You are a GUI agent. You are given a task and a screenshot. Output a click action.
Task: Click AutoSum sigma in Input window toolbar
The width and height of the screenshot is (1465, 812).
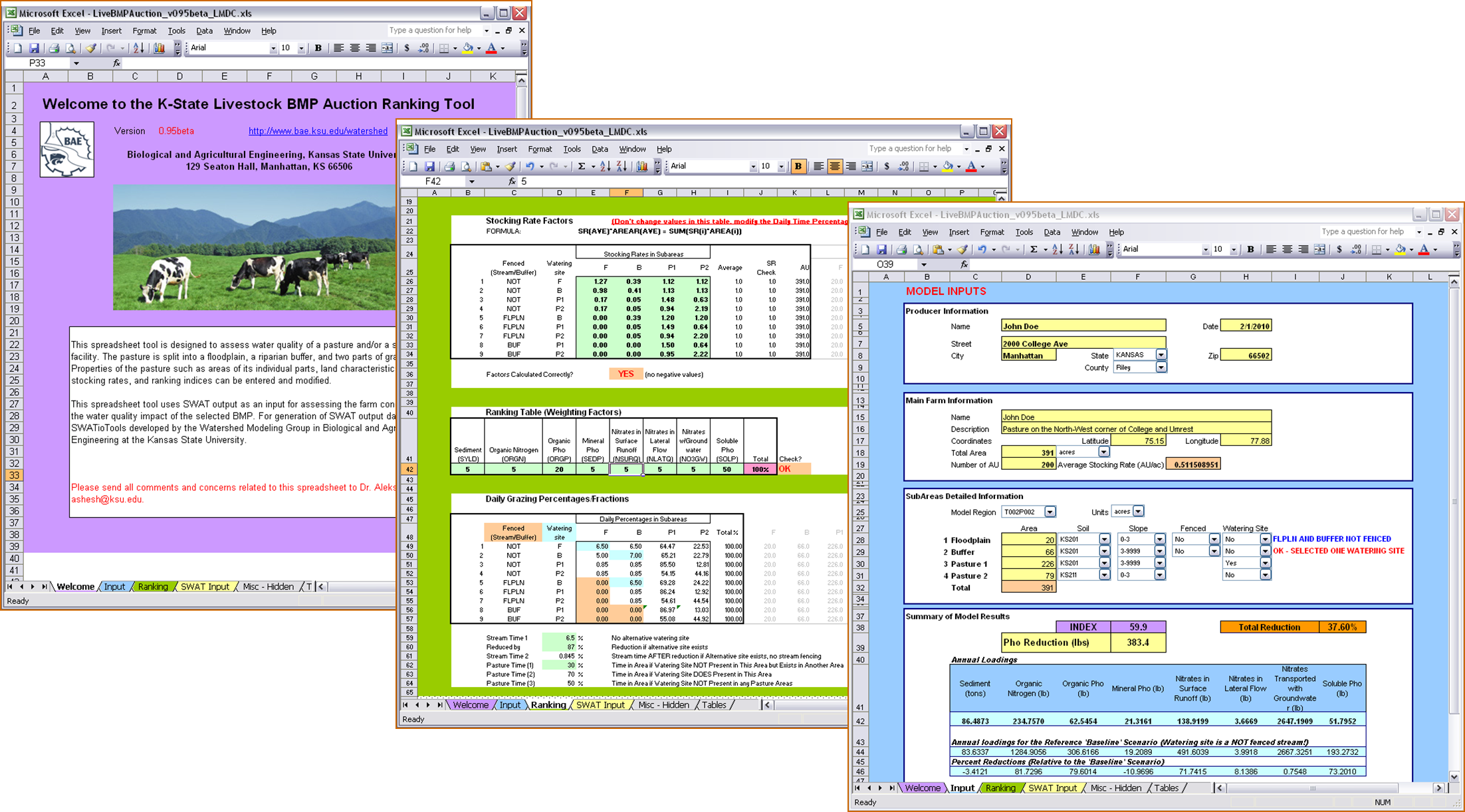tap(1034, 250)
